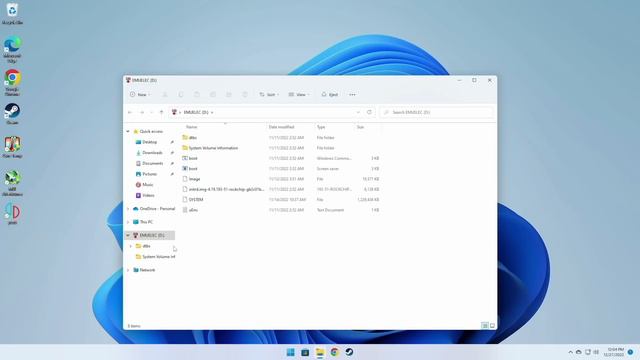Expand the OneDrive - Personal node
The height and width of the screenshot is (360, 640).
tap(128, 209)
